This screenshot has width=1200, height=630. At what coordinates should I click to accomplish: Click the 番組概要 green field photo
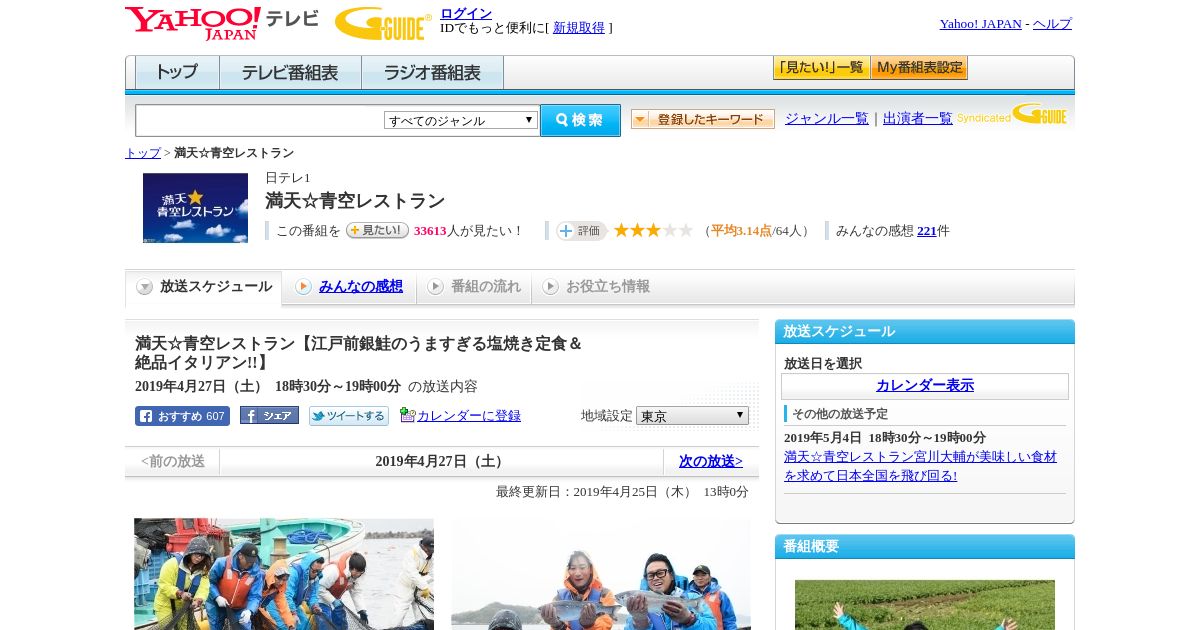pyautogui.click(x=925, y=605)
